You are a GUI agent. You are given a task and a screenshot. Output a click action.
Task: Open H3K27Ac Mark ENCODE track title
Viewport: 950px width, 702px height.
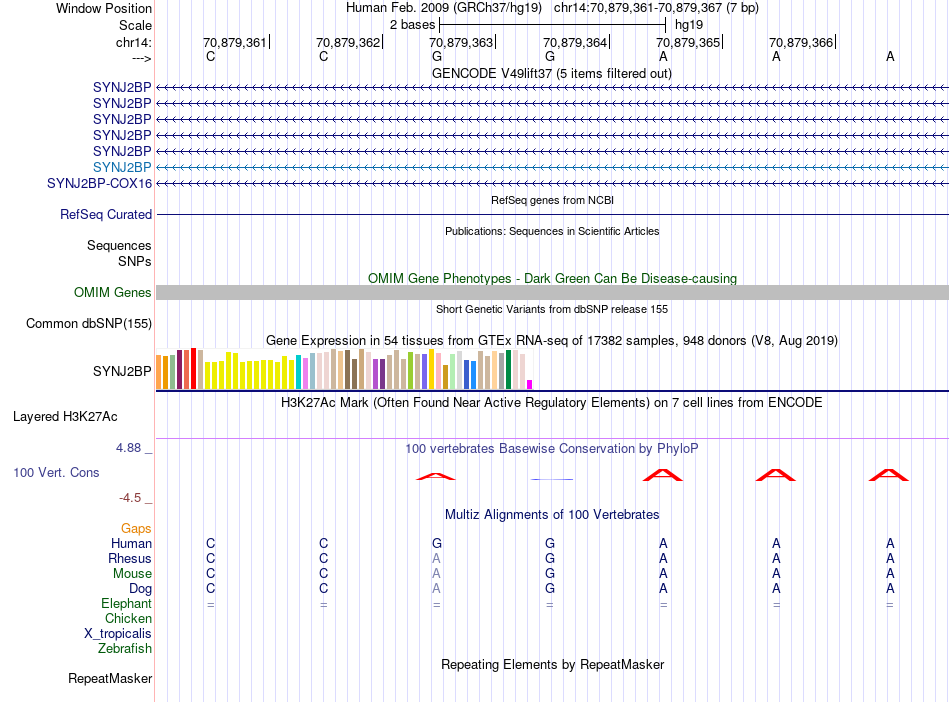552,403
